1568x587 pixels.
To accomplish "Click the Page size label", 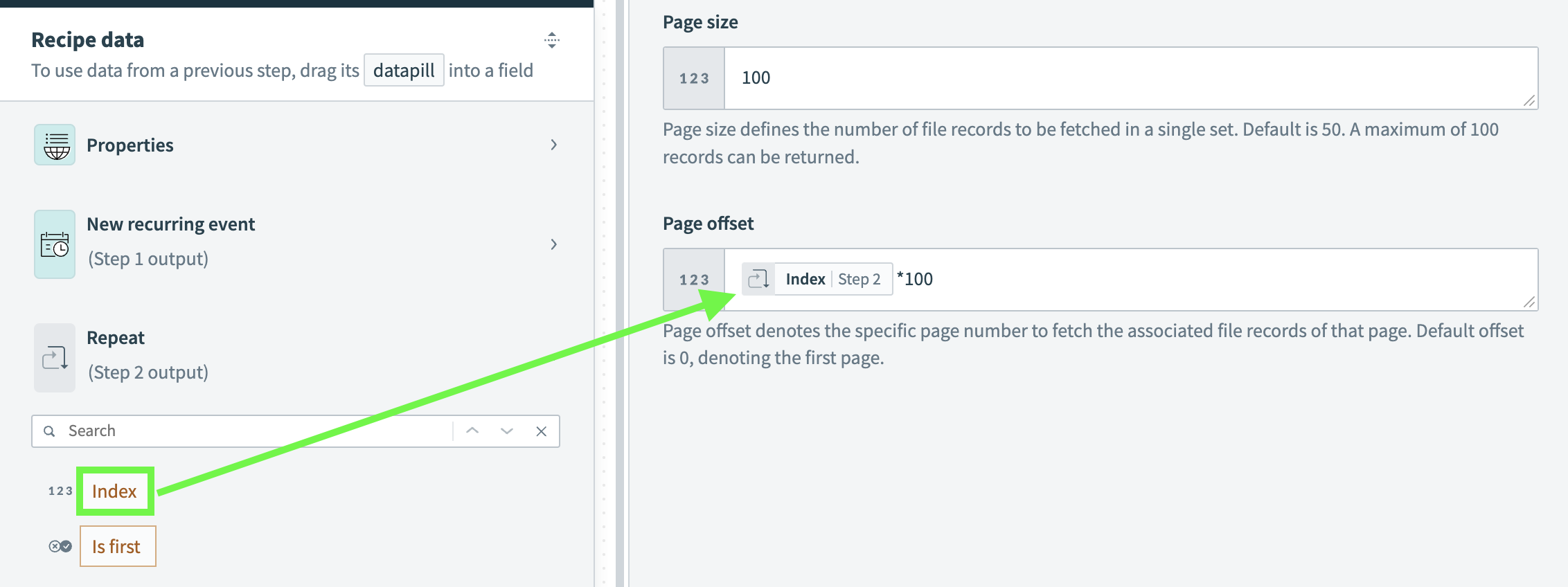I will coord(700,22).
